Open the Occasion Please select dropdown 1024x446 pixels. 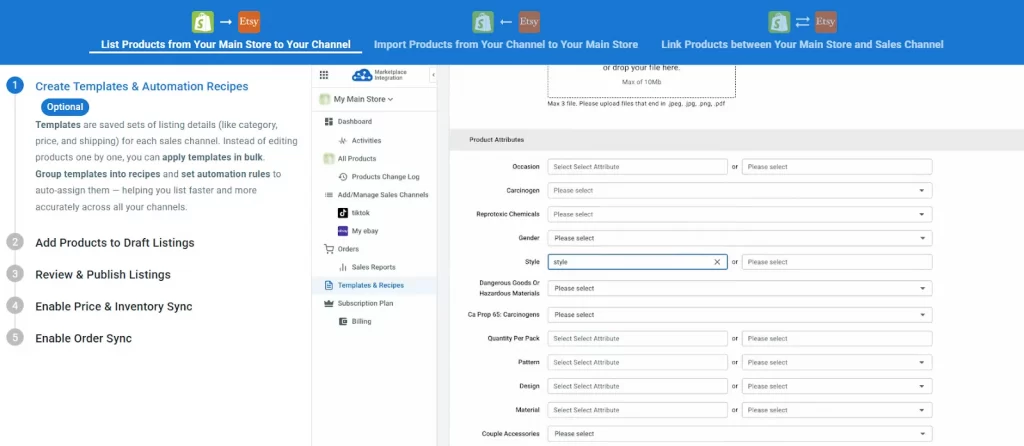click(837, 167)
